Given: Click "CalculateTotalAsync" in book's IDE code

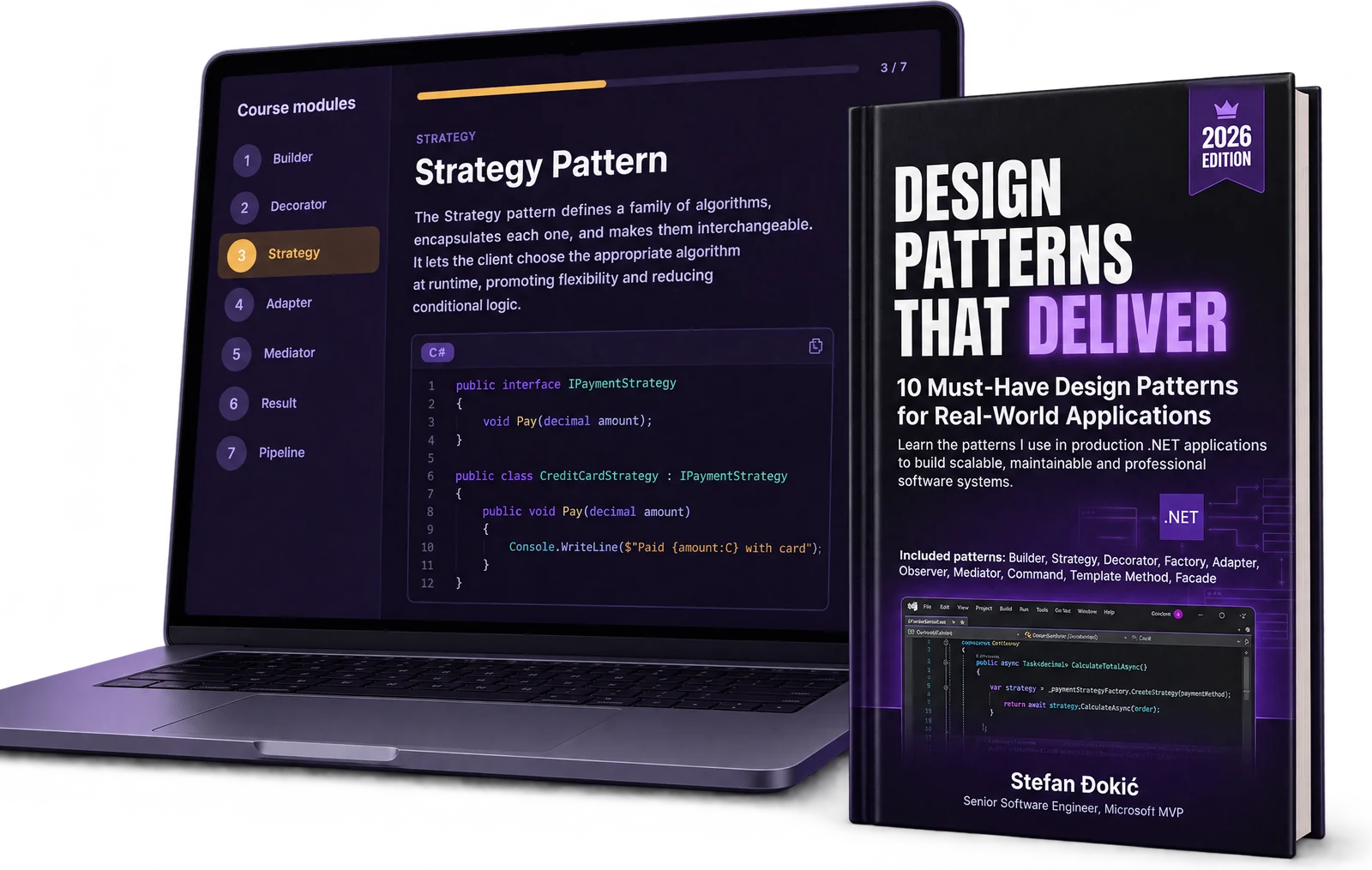Looking at the screenshot, I should coord(1106,665).
